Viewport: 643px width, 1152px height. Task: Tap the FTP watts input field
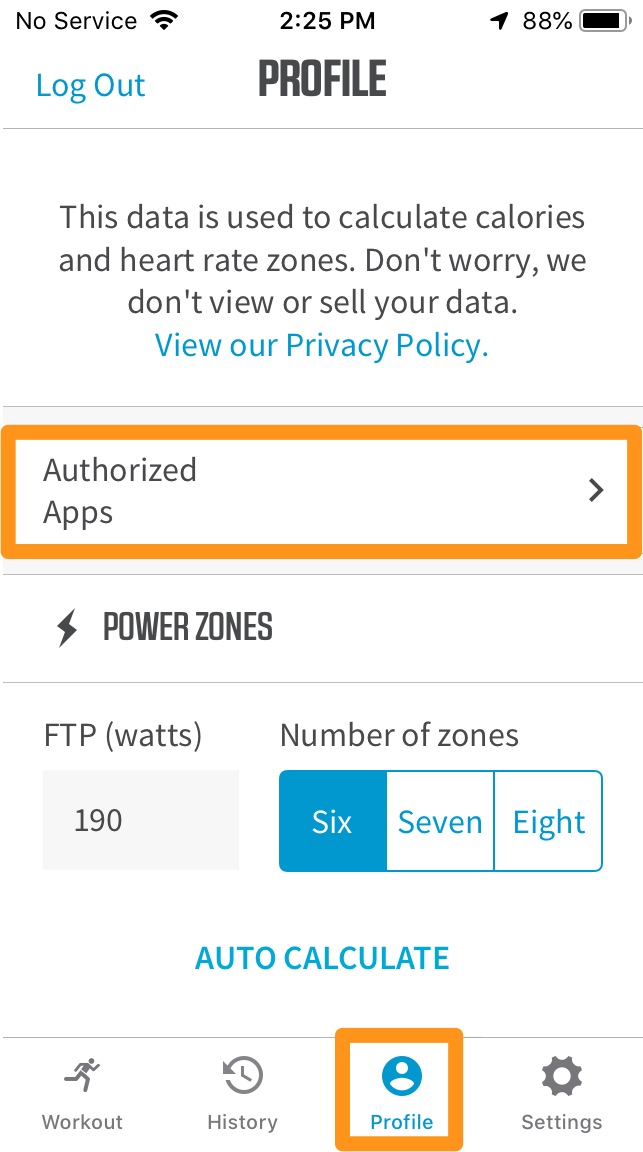click(x=140, y=820)
